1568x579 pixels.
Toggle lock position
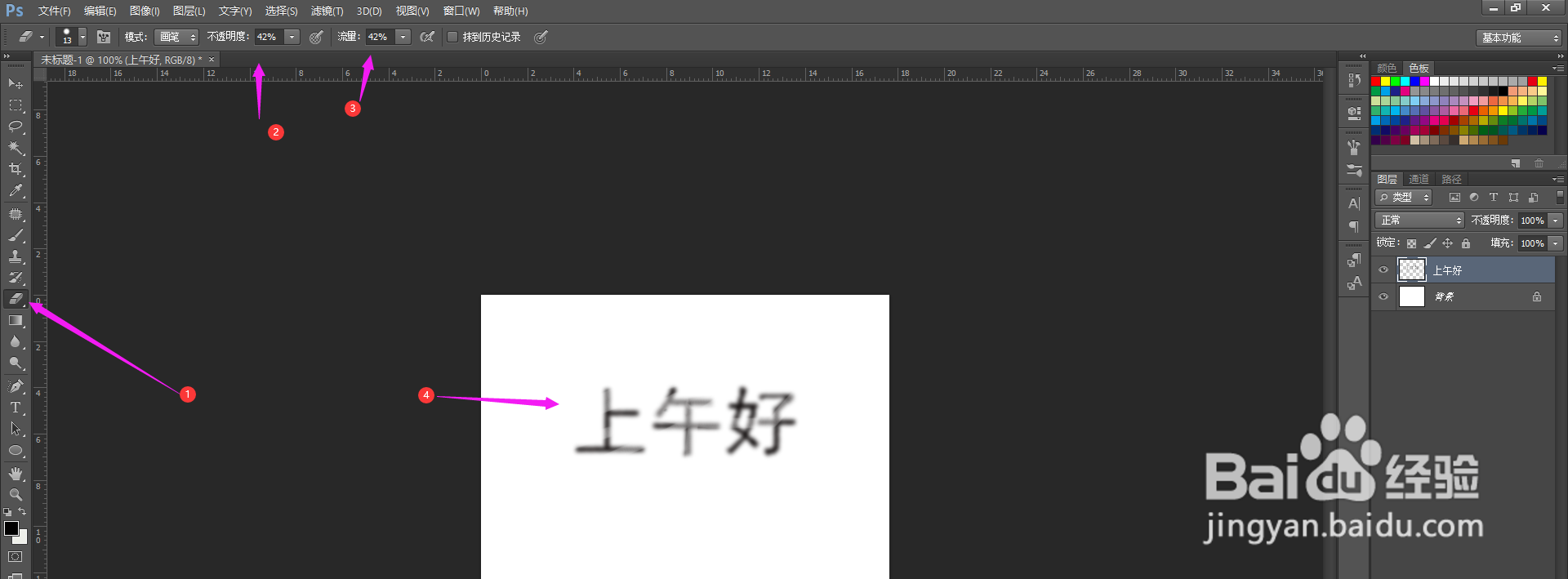[x=1448, y=243]
